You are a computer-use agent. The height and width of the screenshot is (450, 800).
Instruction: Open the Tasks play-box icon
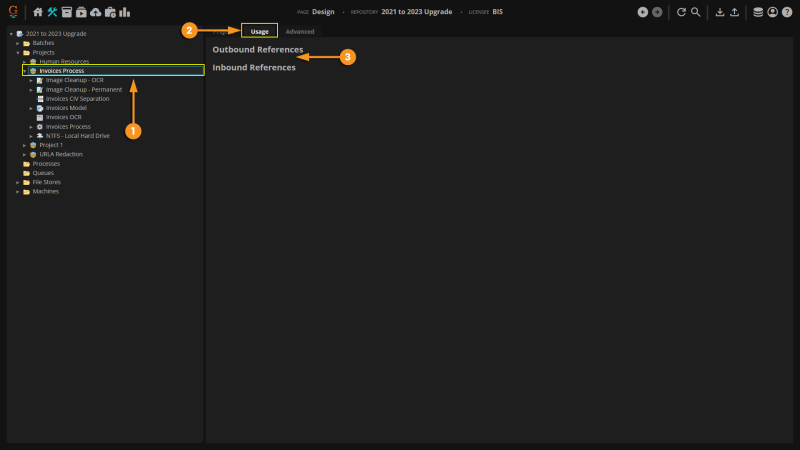click(x=81, y=12)
